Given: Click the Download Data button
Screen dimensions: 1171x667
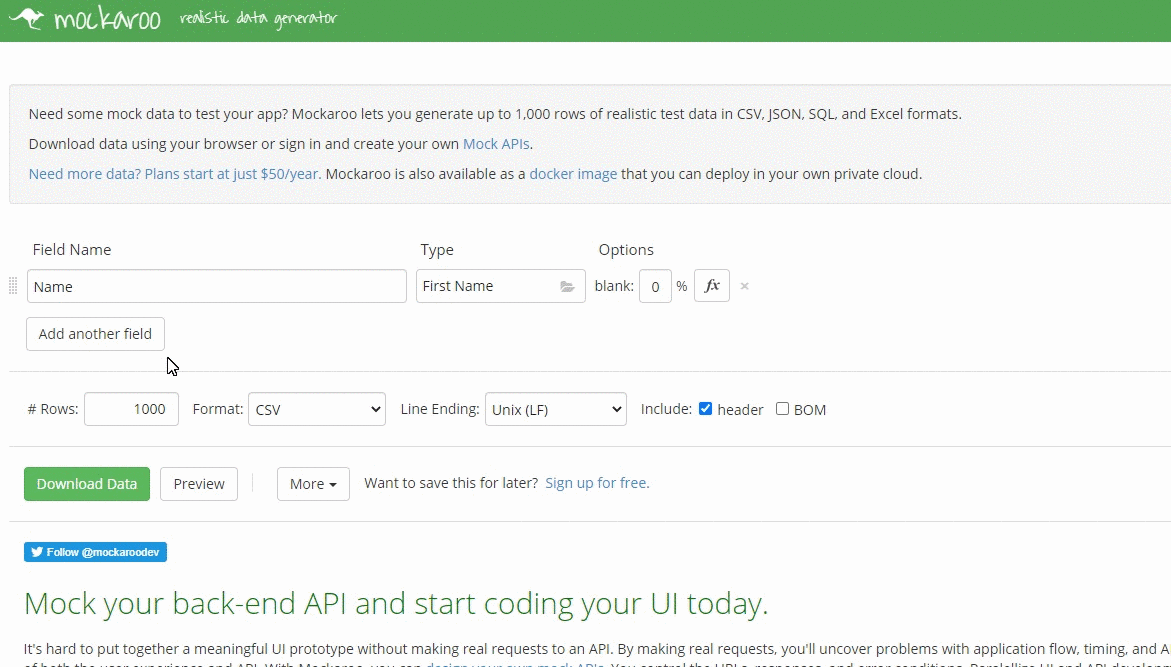Looking at the screenshot, I should (x=87, y=484).
